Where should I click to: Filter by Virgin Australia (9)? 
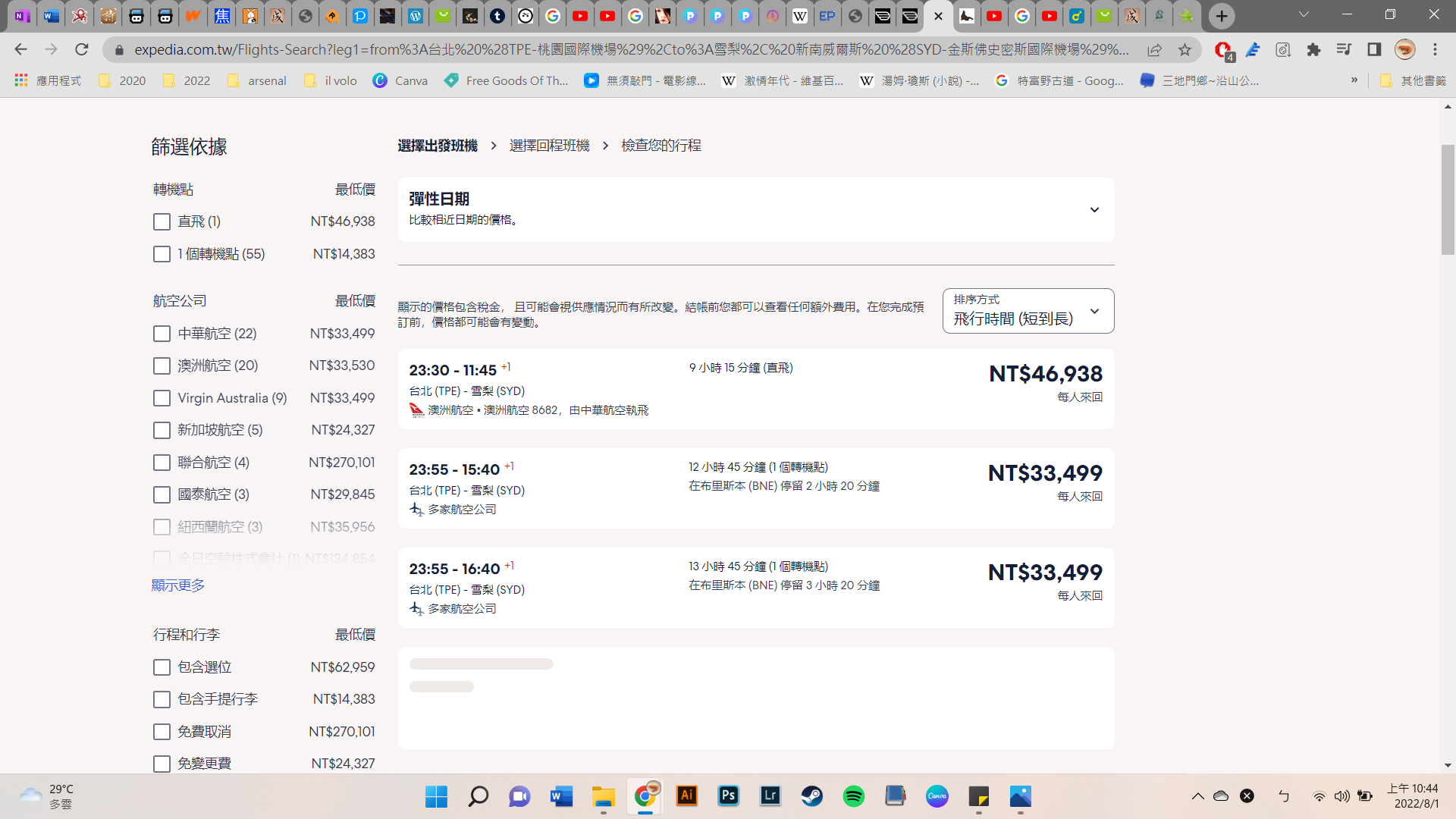[x=162, y=398]
